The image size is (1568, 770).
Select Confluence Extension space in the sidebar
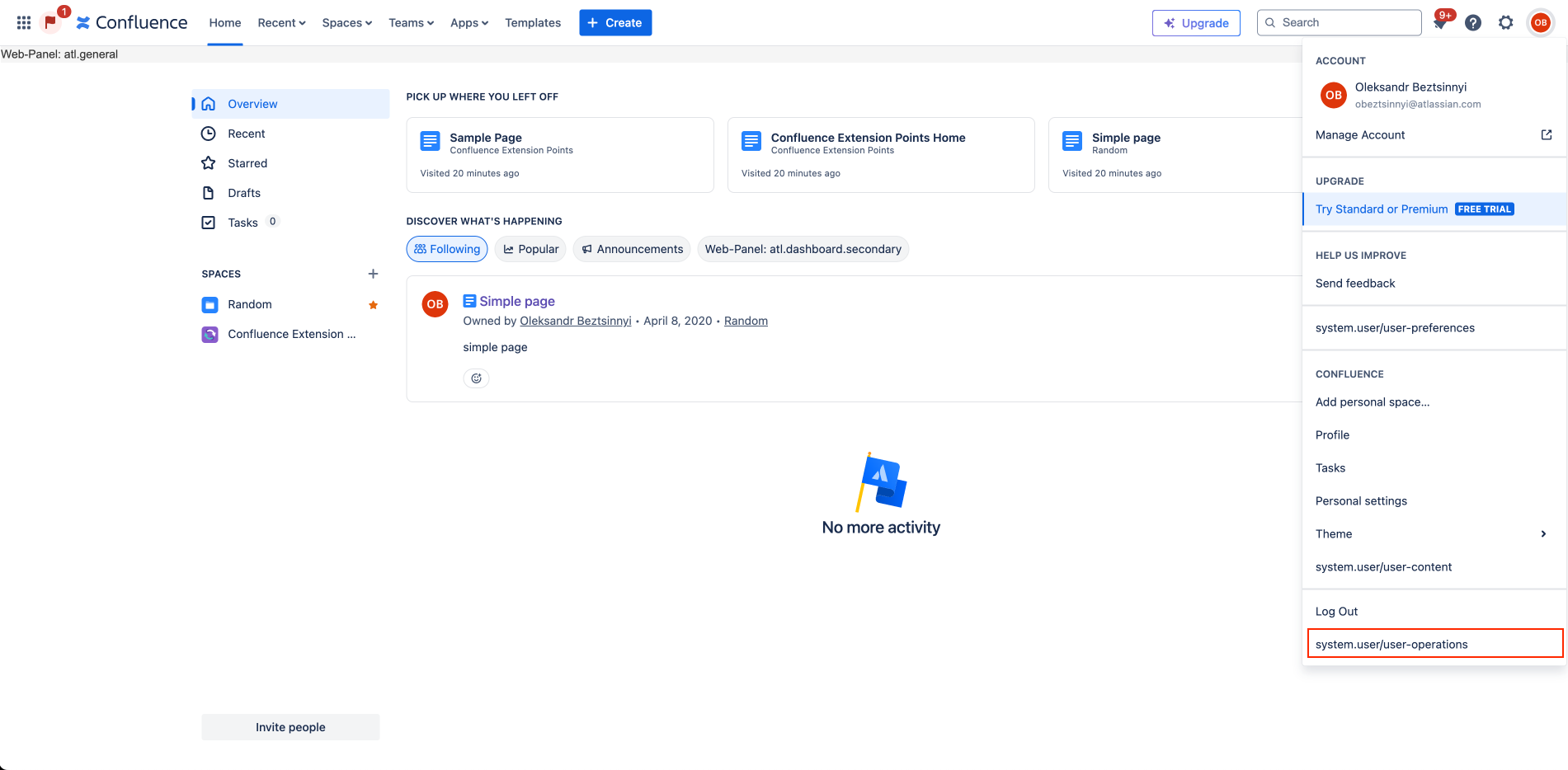291,335
